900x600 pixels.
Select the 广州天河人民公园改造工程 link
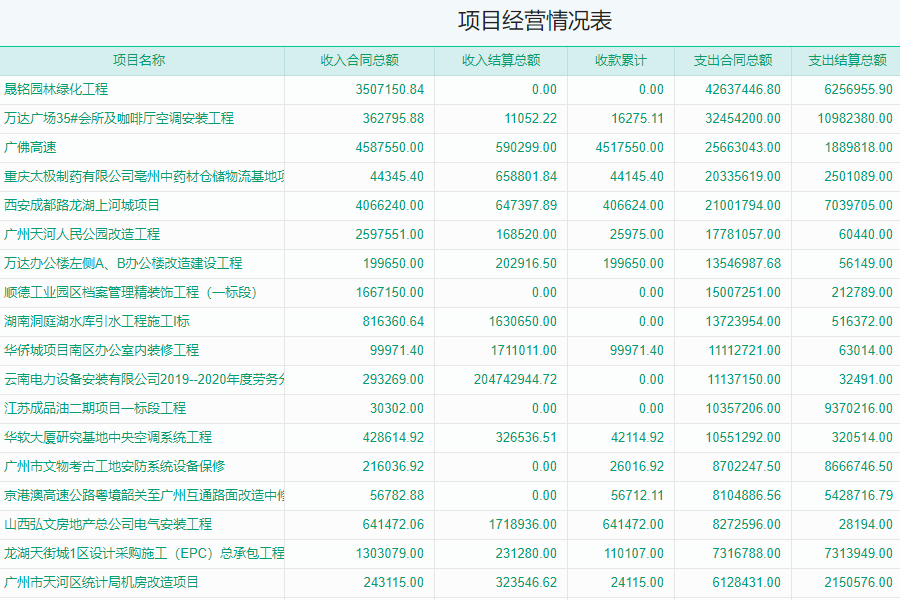[82, 234]
